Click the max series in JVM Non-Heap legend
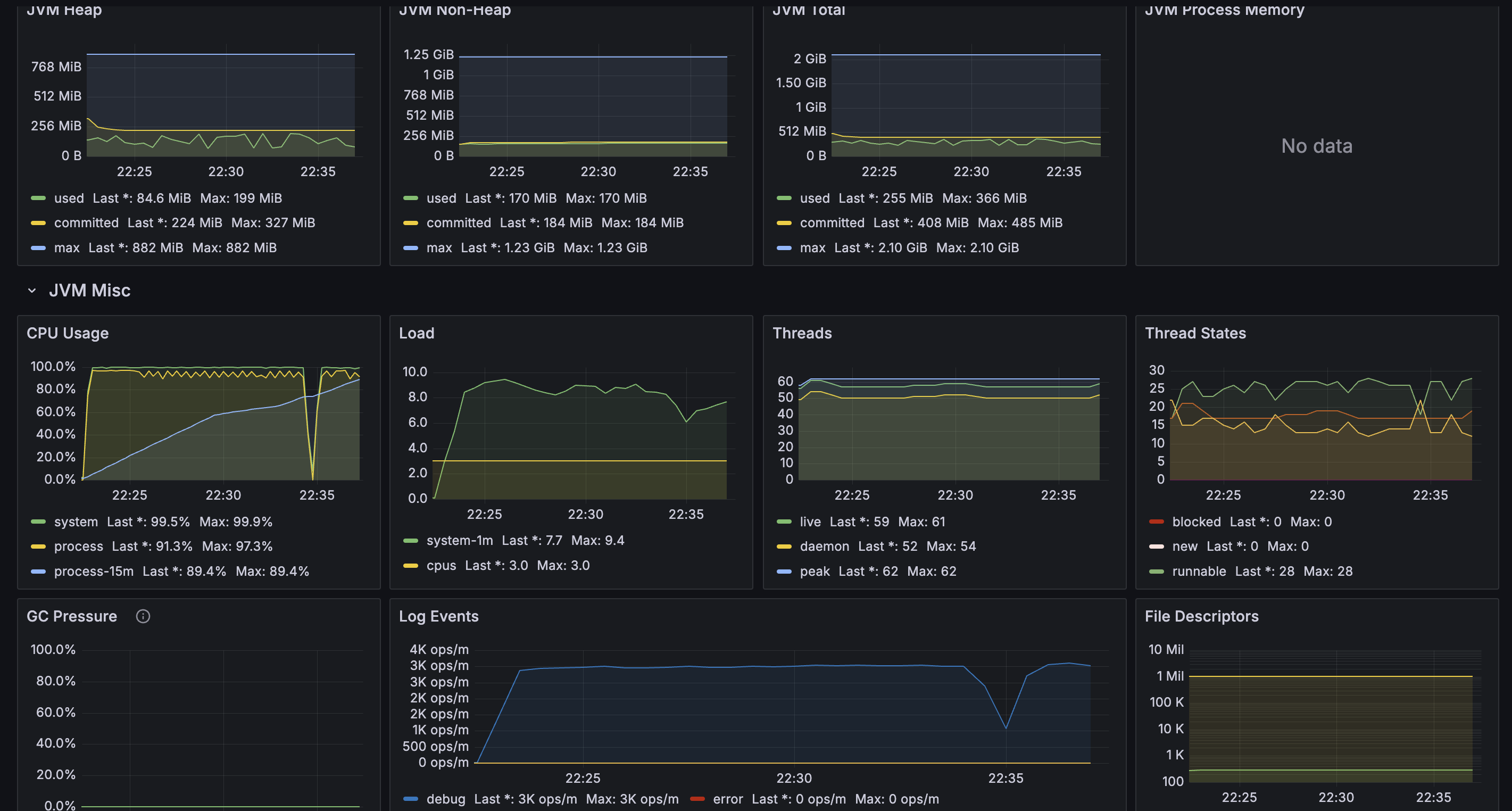Viewport: 1512px width, 811px height. [438, 247]
